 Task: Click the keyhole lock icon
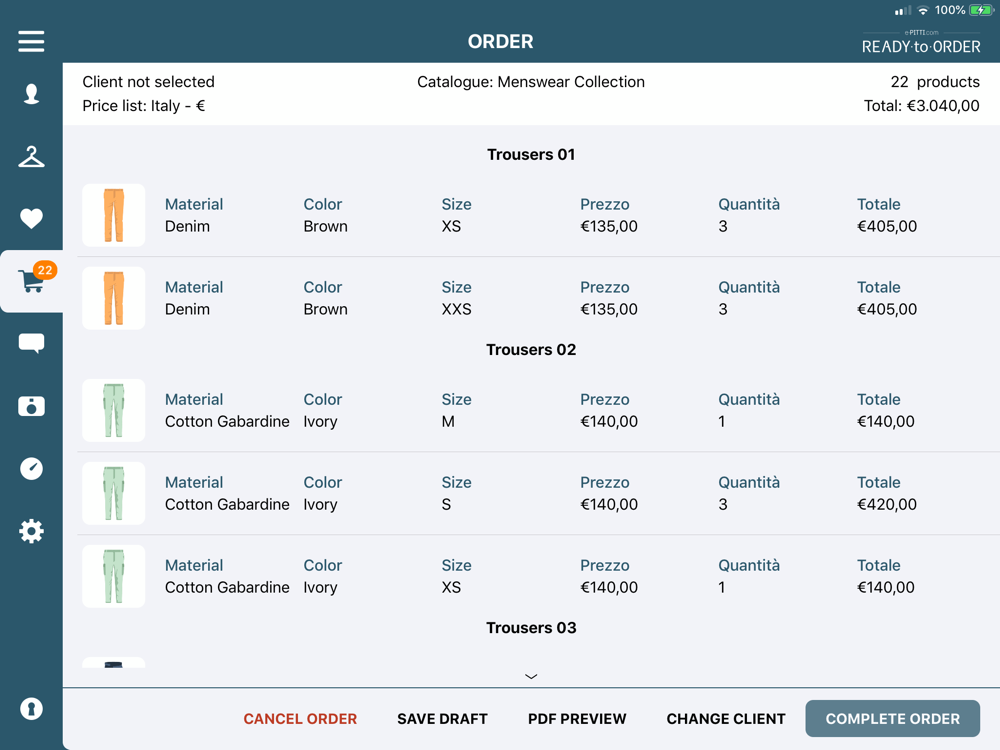pyautogui.click(x=31, y=709)
